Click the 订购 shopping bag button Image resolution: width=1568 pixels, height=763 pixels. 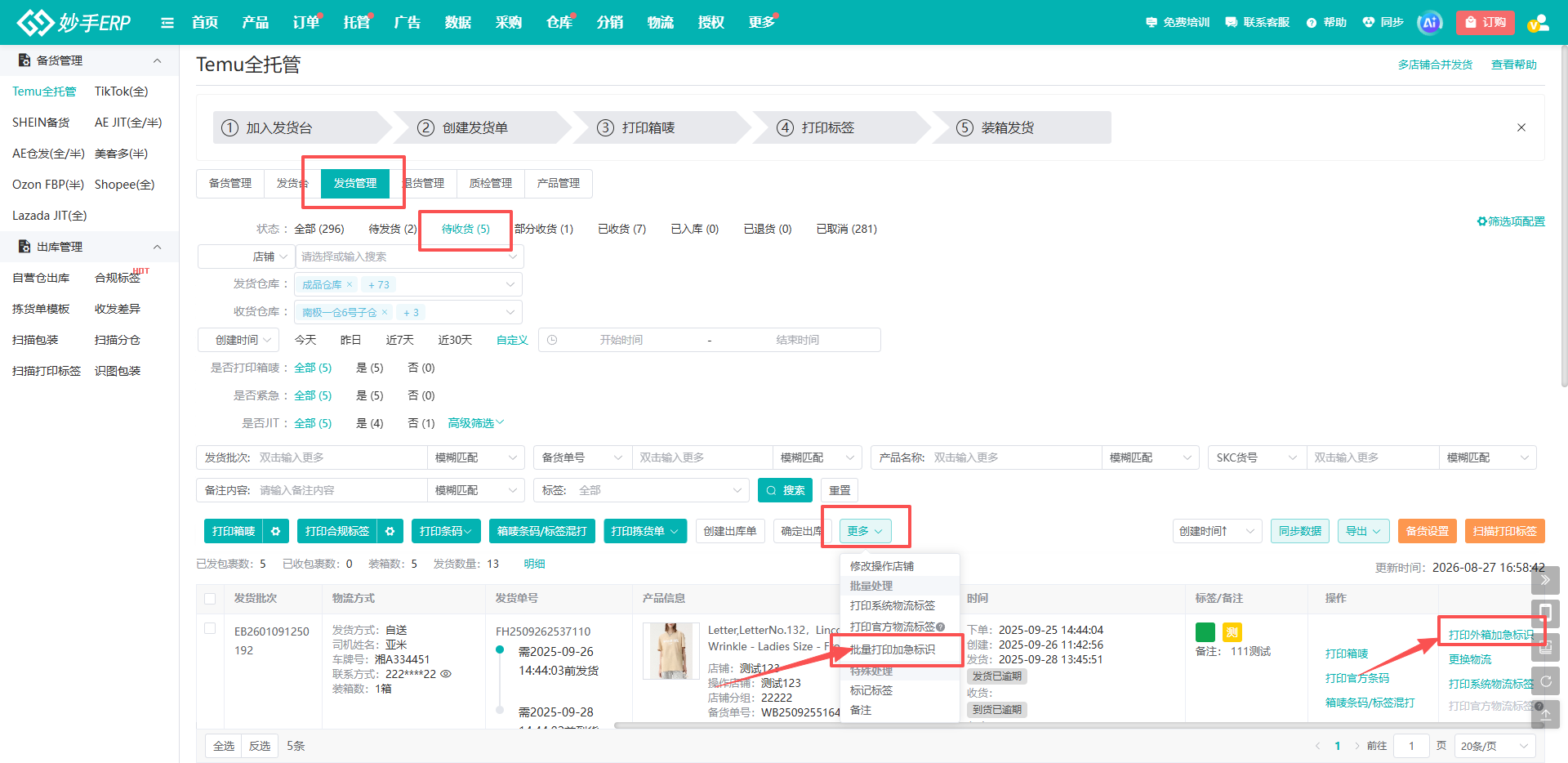(x=1485, y=23)
